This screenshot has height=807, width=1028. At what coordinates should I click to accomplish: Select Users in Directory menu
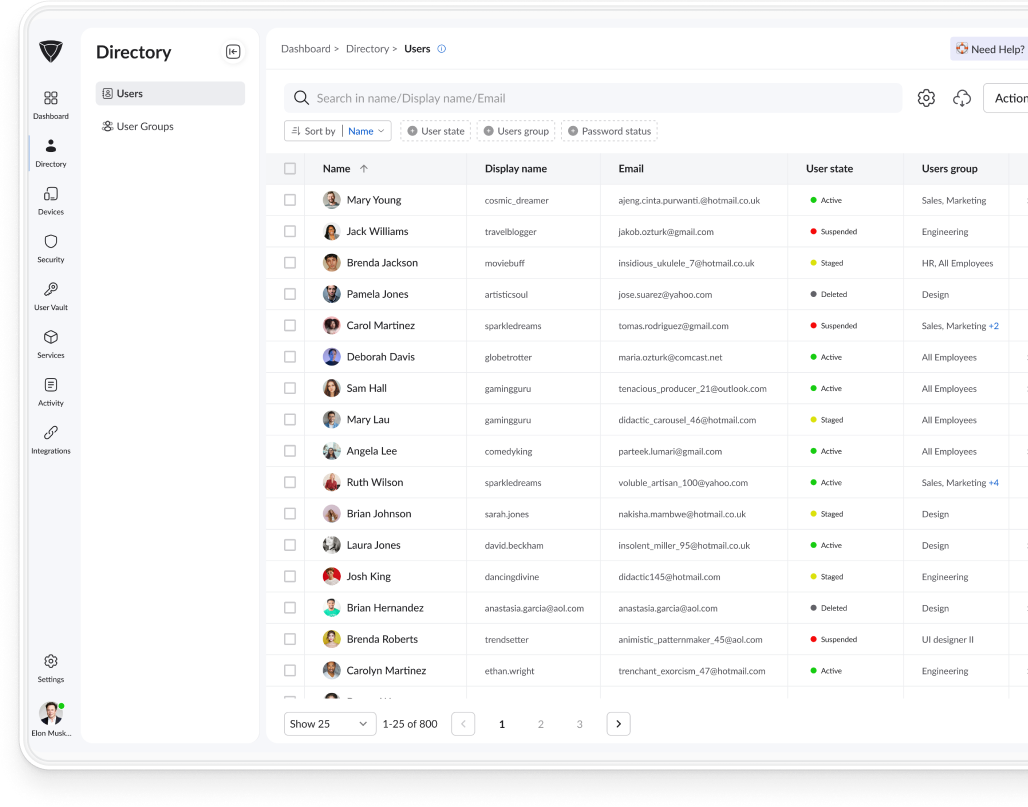[170, 94]
